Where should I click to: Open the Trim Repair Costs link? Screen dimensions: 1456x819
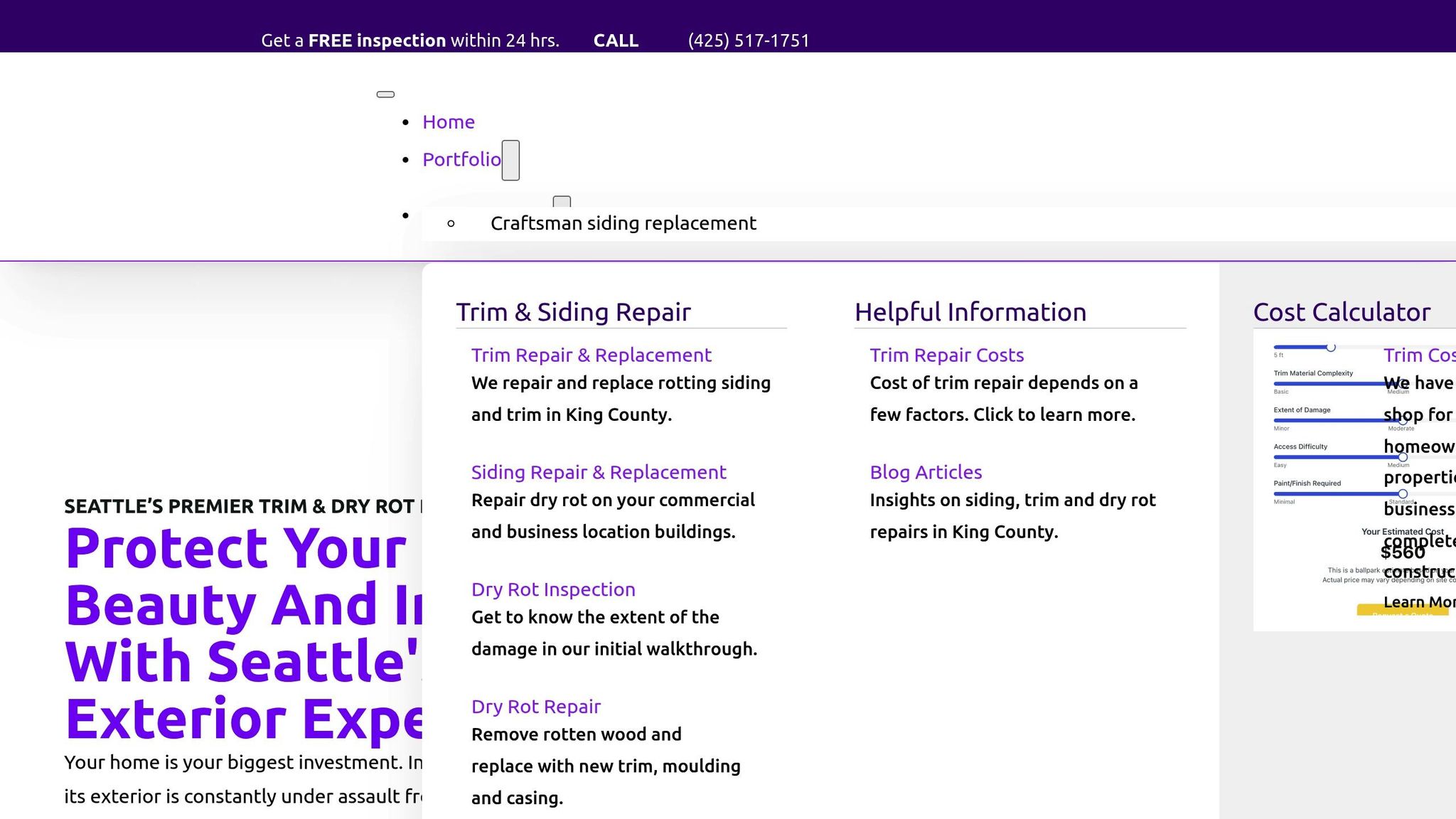pyautogui.click(x=946, y=355)
